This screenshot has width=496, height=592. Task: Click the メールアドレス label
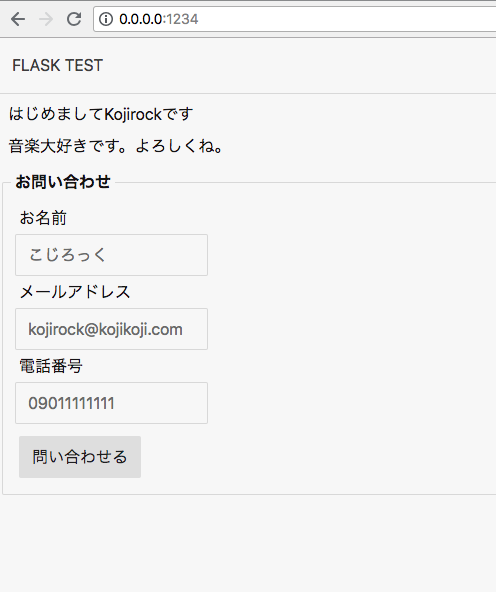coord(75,292)
